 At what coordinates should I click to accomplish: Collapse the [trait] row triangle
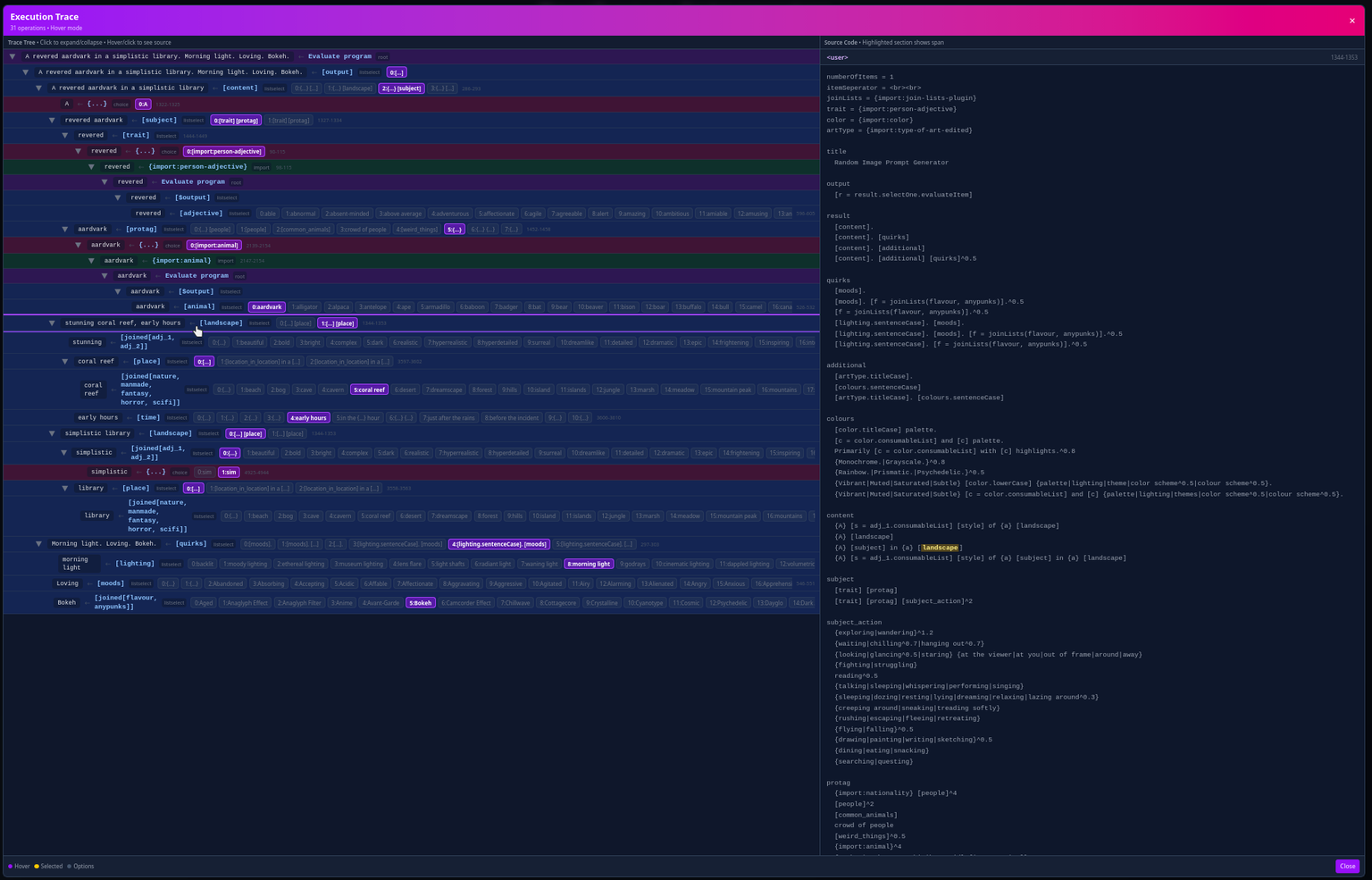click(65, 136)
